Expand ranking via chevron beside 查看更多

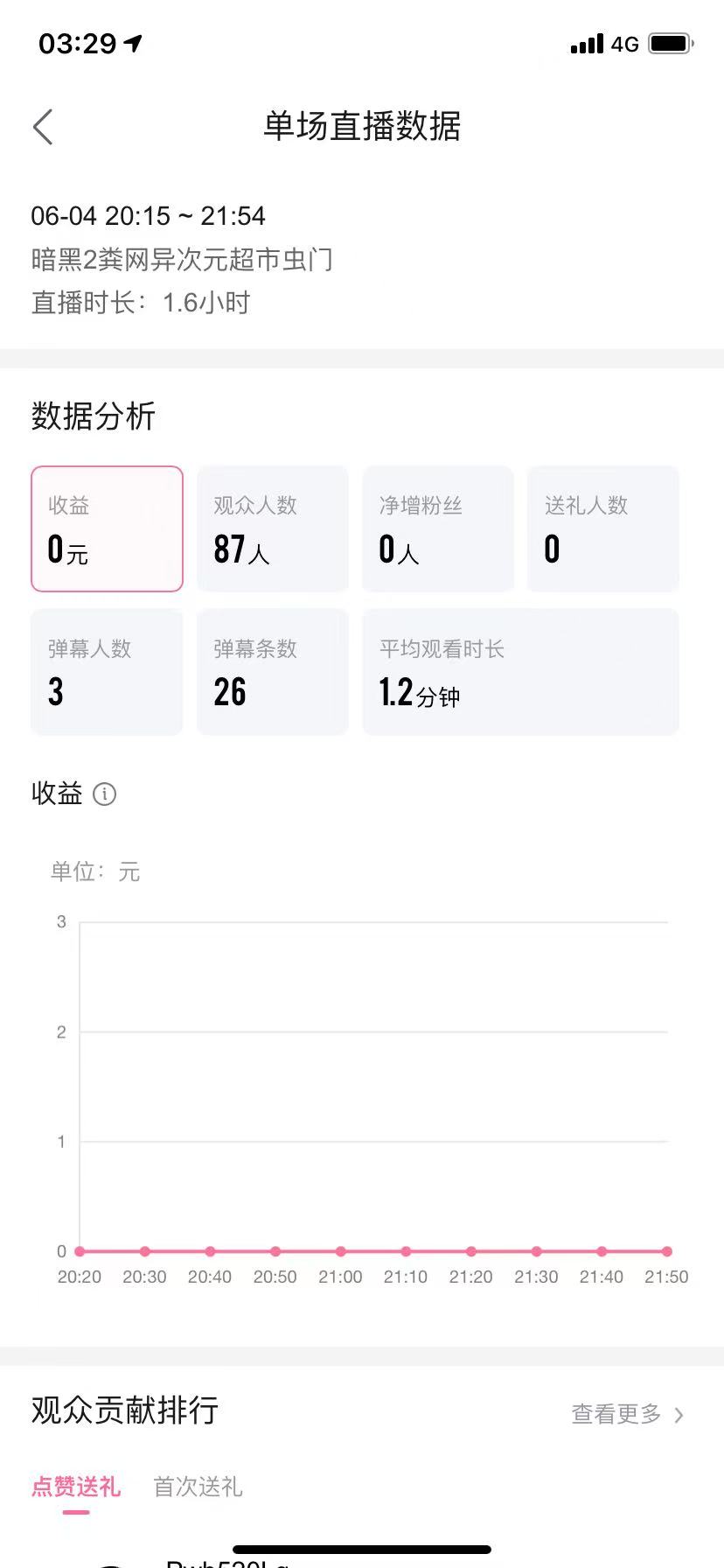[679, 1415]
